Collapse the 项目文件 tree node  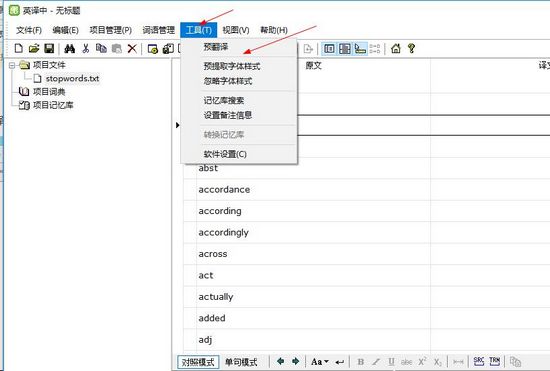point(12,65)
